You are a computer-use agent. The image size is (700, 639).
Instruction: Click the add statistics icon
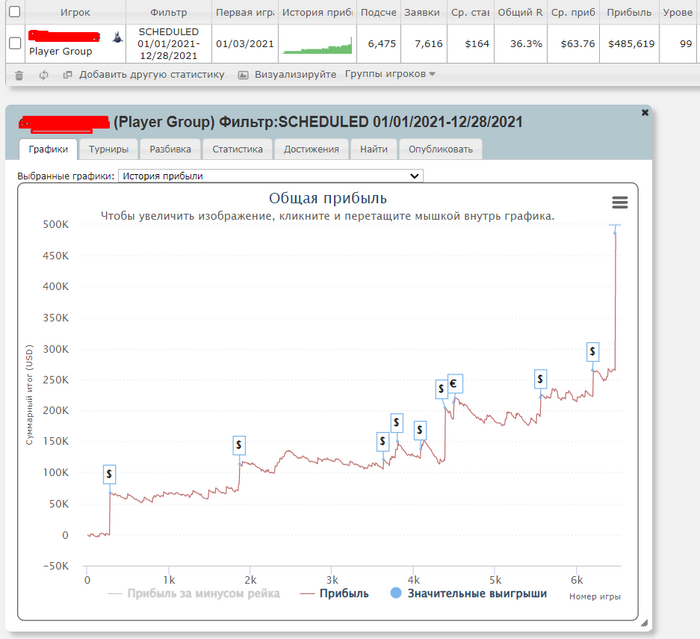(67, 75)
